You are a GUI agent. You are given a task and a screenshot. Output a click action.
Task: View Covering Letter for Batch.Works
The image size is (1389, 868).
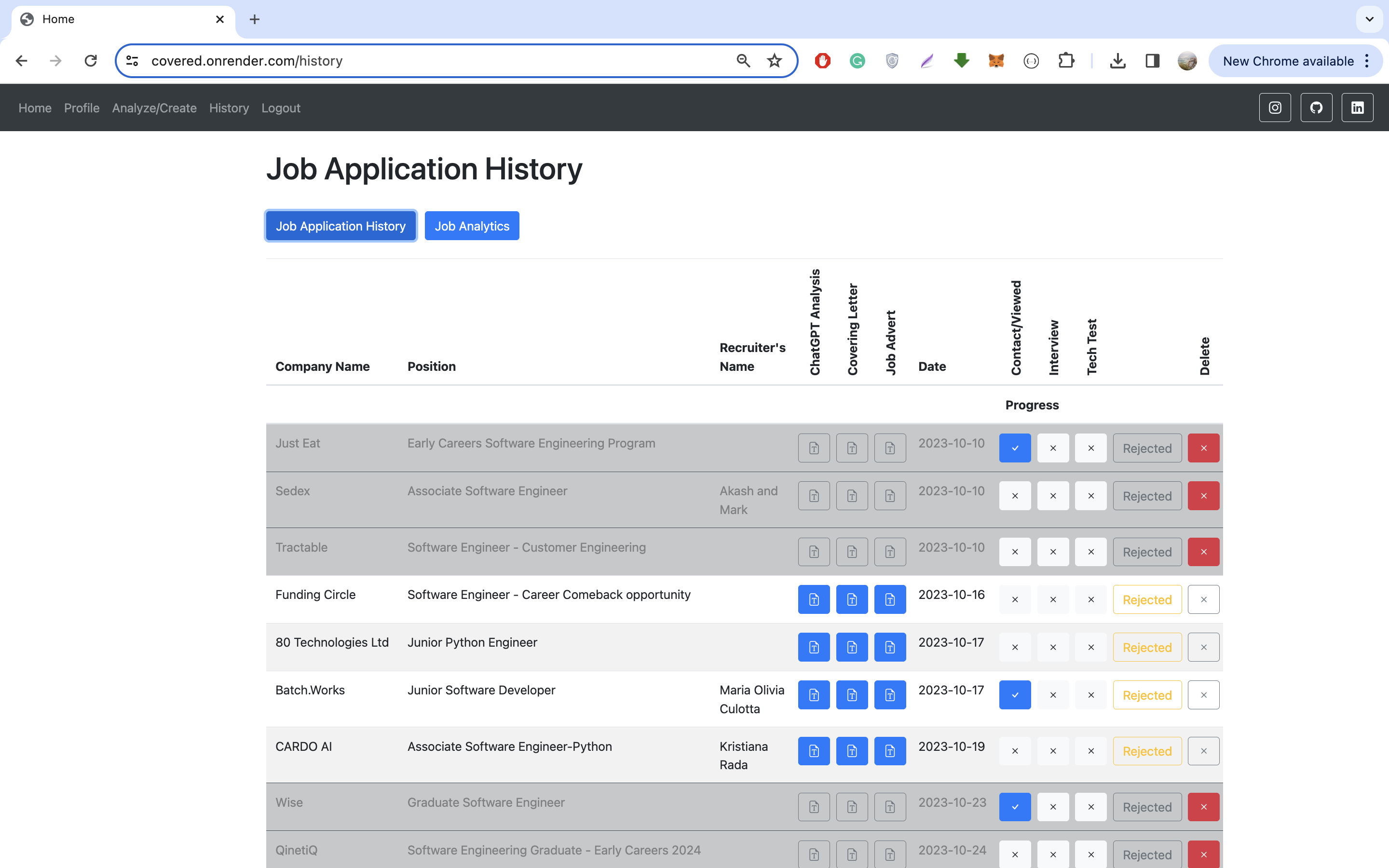pyautogui.click(x=852, y=695)
